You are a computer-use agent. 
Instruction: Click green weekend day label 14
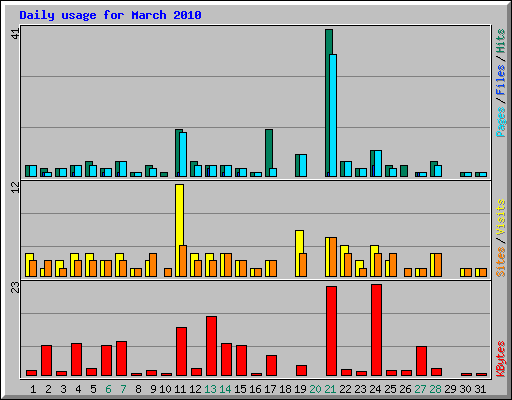tap(225, 389)
